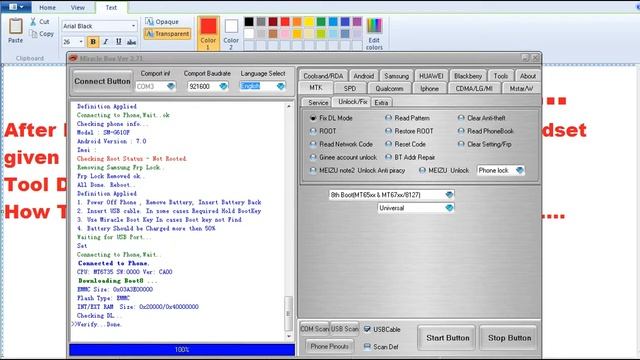The height and width of the screenshot is (360, 640).
Task: Select BT Addr Repair radio button
Action: click(389, 157)
